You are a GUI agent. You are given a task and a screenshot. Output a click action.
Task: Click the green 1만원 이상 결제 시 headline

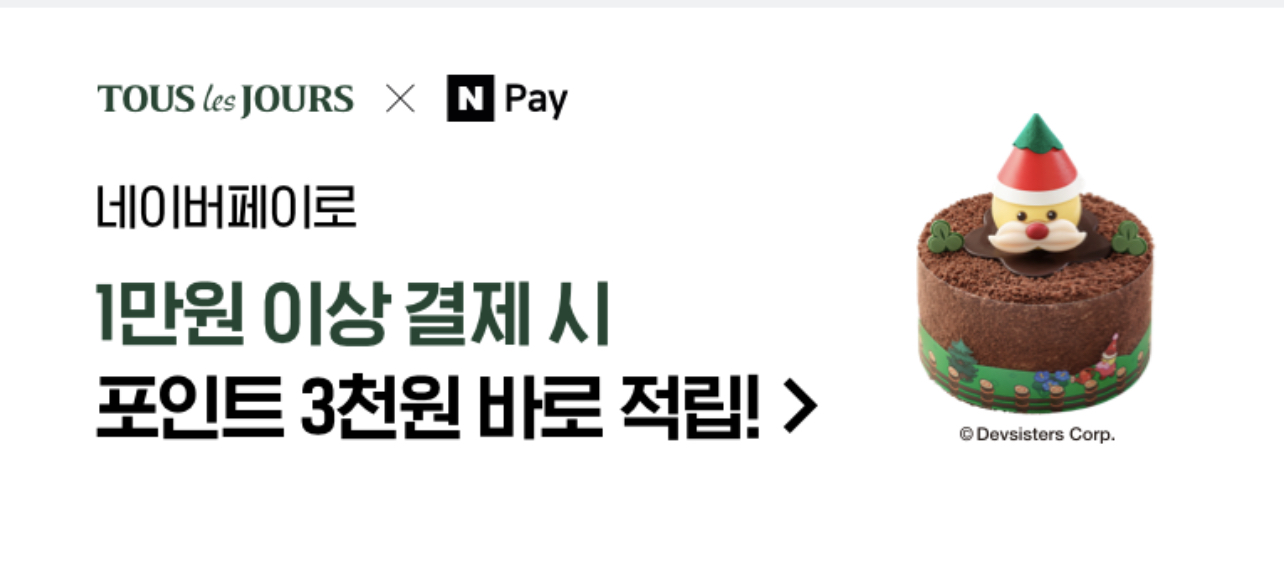click(x=353, y=316)
